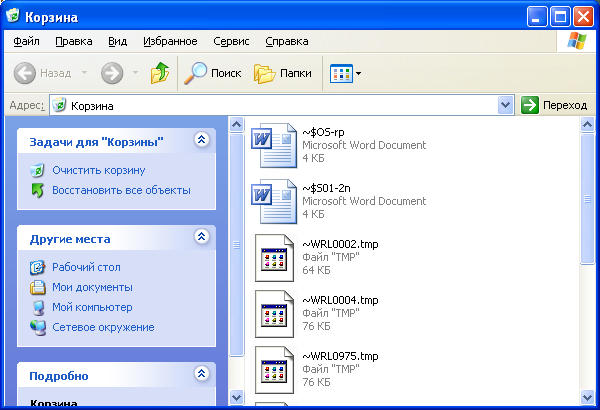Click the Forward green arrow icon
The image size is (600, 410).
pyautogui.click(x=112, y=73)
